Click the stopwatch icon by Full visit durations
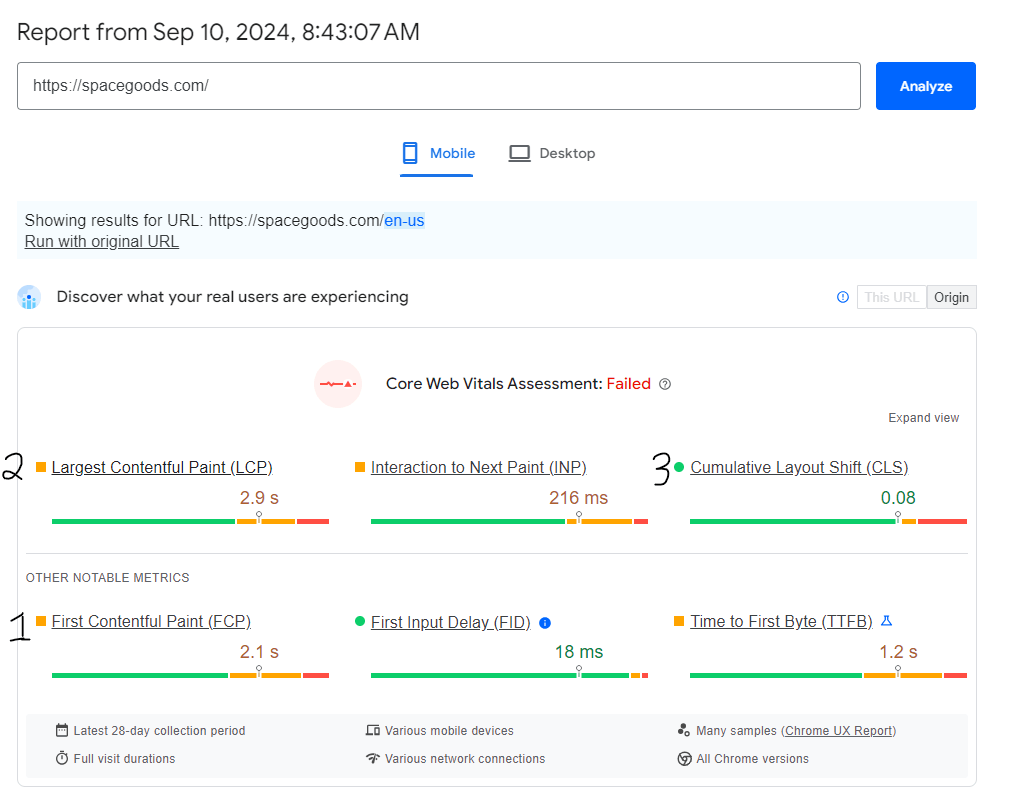1010x798 pixels. (62, 757)
